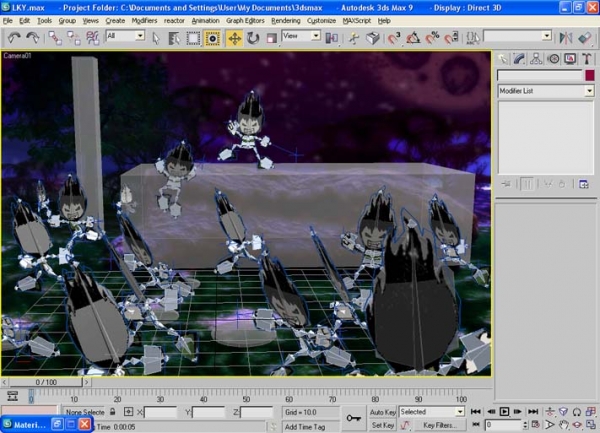The height and width of the screenshot is (433, 600).
Task: Open the Select by Name tool
Action: pos(174,38)
